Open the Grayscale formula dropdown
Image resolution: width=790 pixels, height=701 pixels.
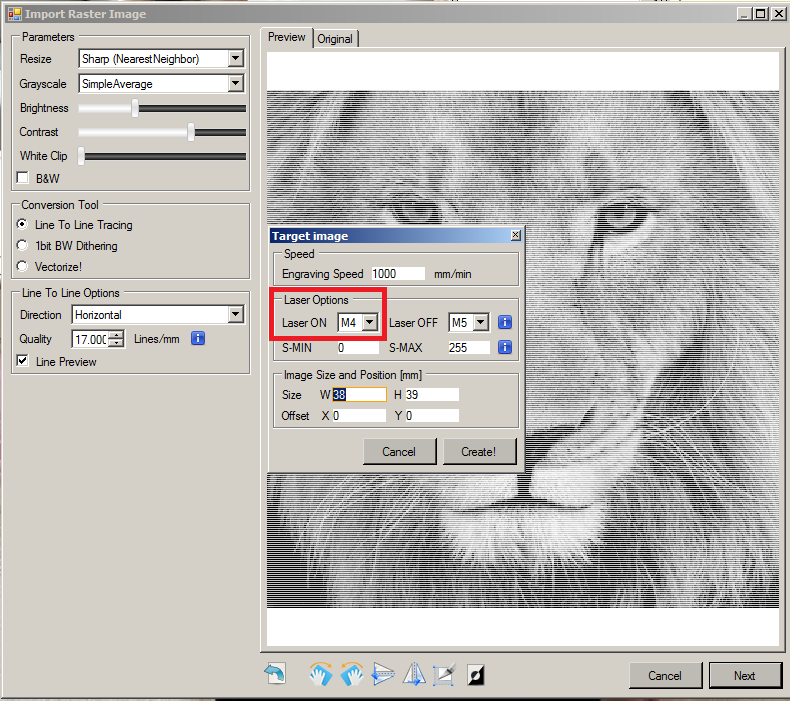(x=235, y=83)
